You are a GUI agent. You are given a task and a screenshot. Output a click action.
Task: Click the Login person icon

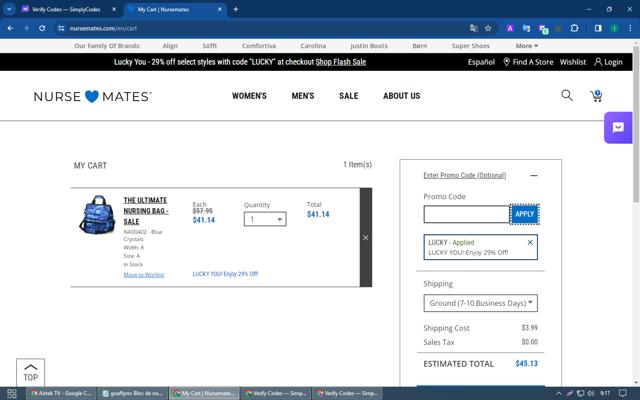point(598,62)
